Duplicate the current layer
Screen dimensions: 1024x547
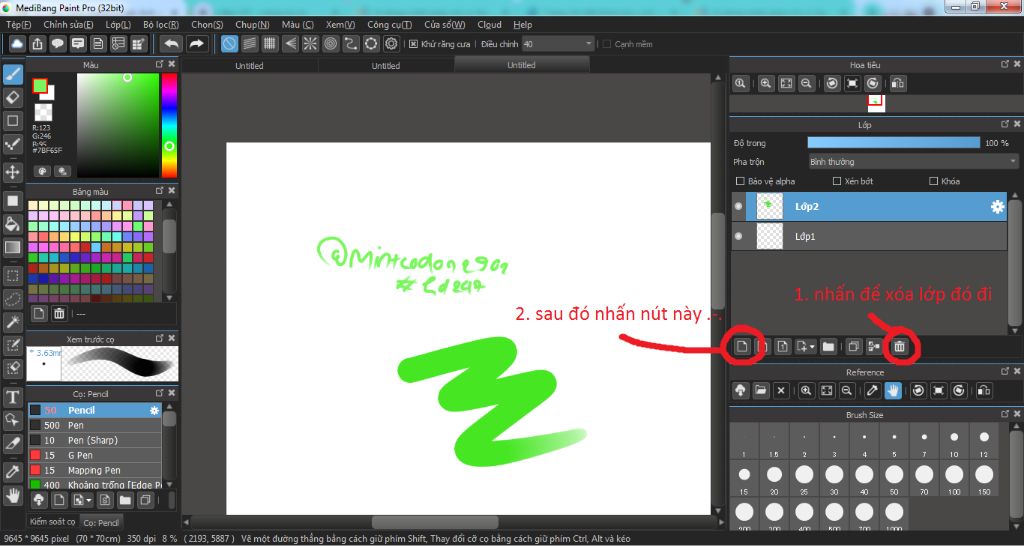853,347
